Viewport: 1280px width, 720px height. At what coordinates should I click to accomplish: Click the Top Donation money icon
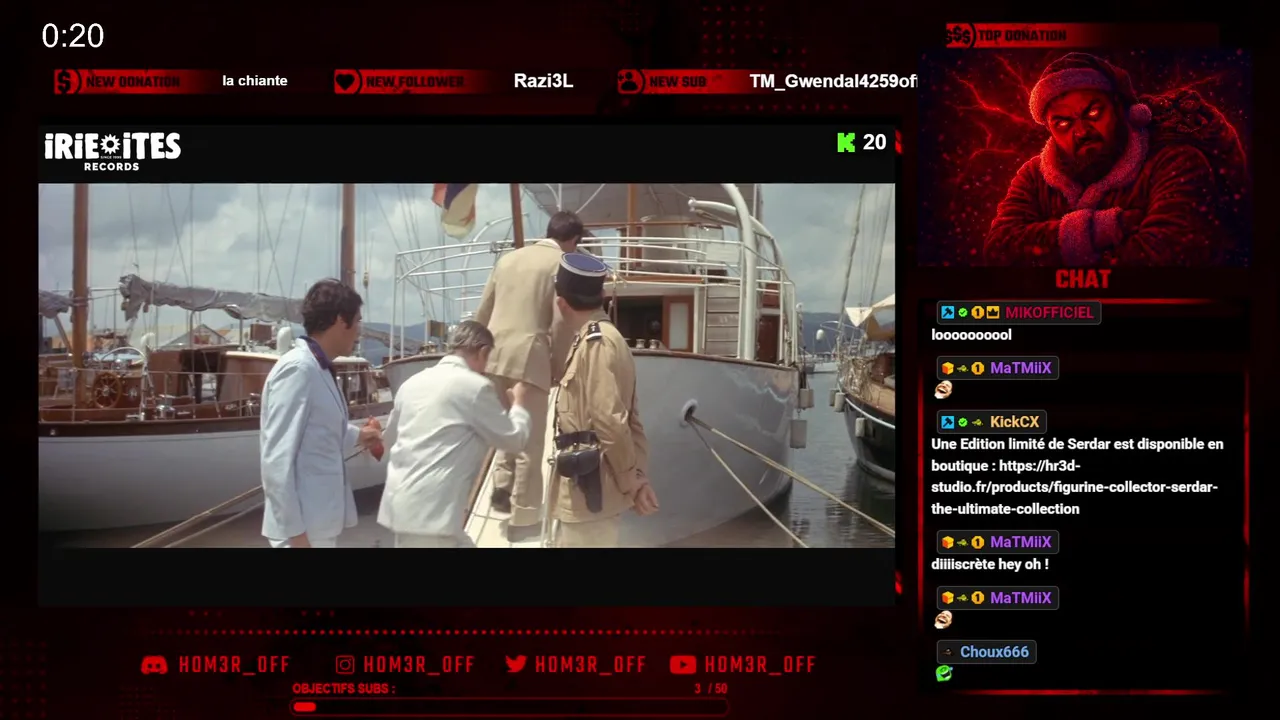click(959, 36)
